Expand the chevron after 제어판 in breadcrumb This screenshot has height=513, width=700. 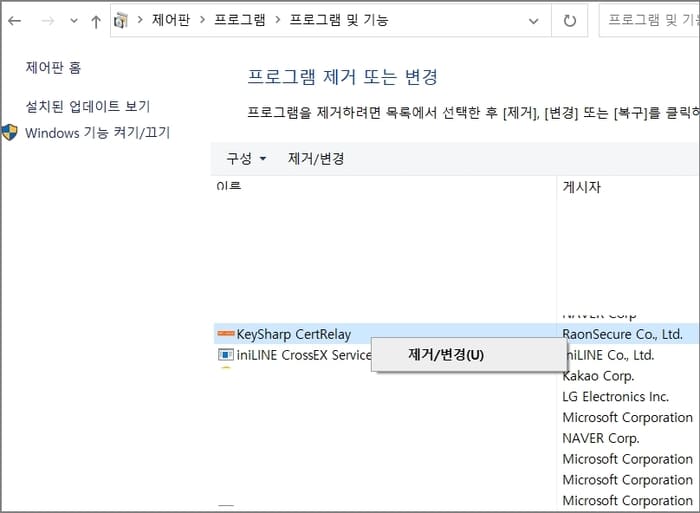202,20
